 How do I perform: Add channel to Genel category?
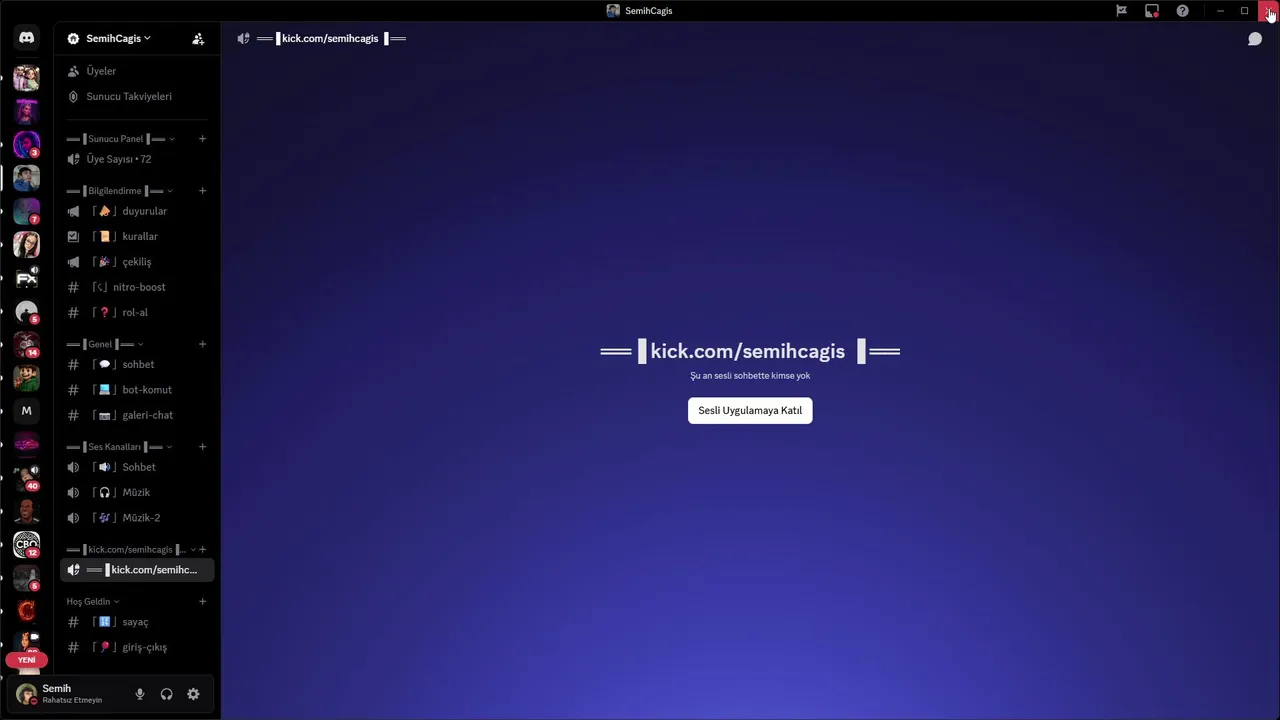coord(202,344)
